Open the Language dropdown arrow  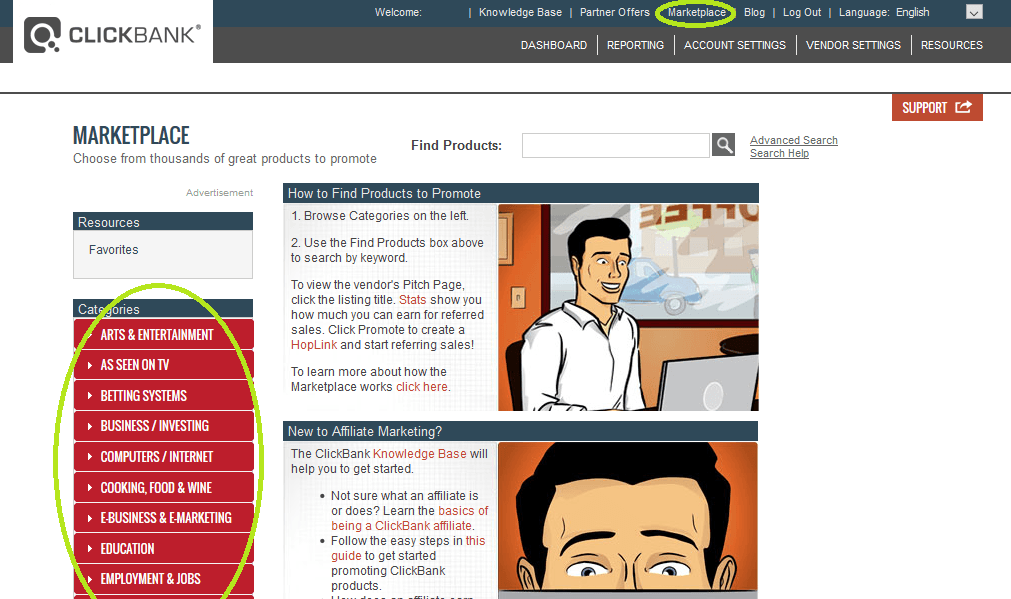(974, 13)
